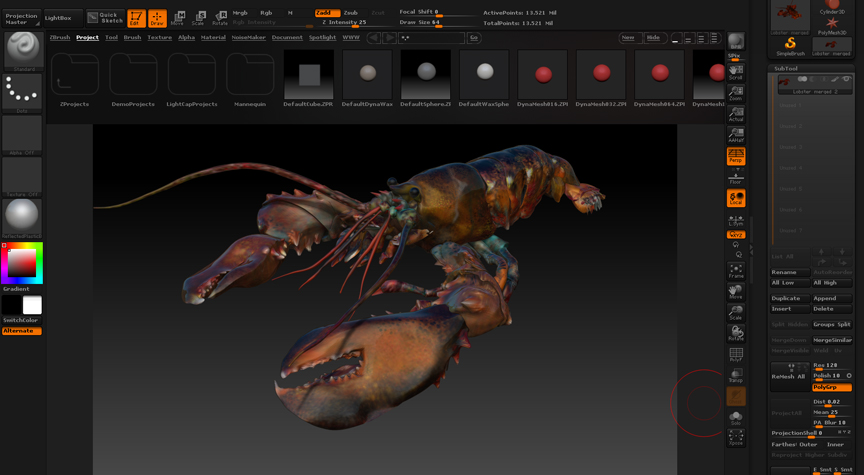Viewport: 864px width, 475px height.
Task: Click the Frame mesh icon
Action: point(736,271)
